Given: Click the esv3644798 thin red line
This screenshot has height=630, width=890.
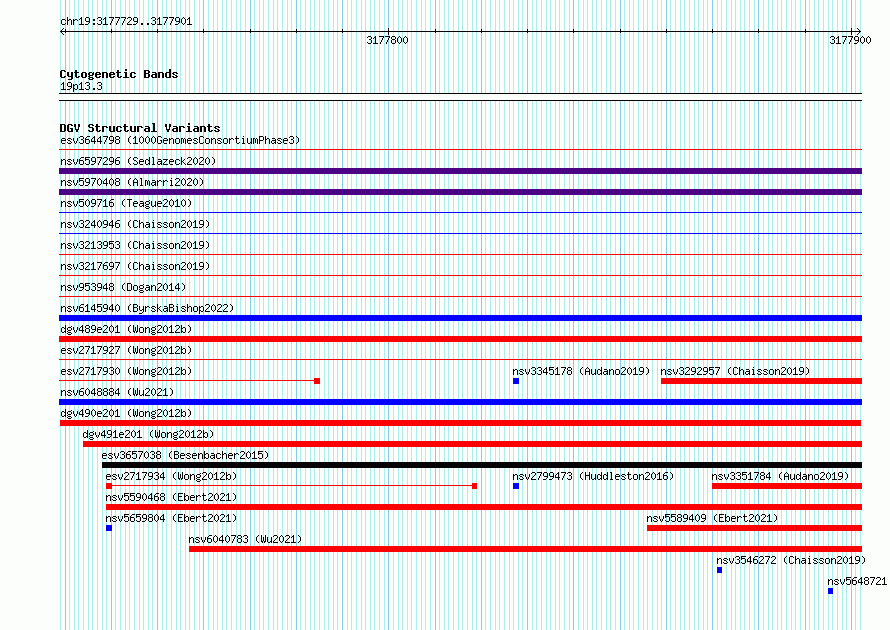Looking at the screenshot, I should coord(460,150).
